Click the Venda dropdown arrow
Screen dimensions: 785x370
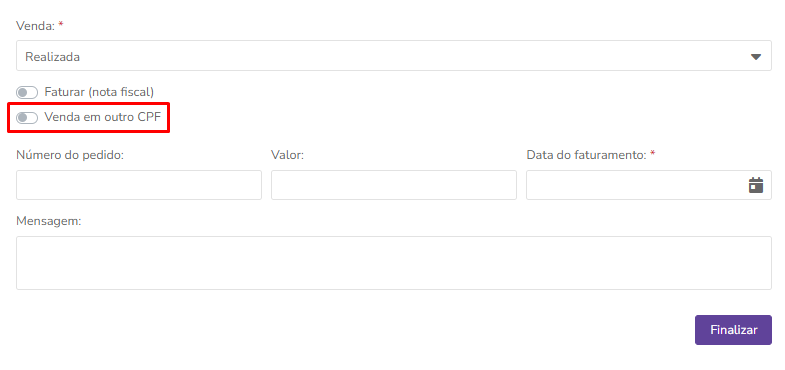point(755,57)
